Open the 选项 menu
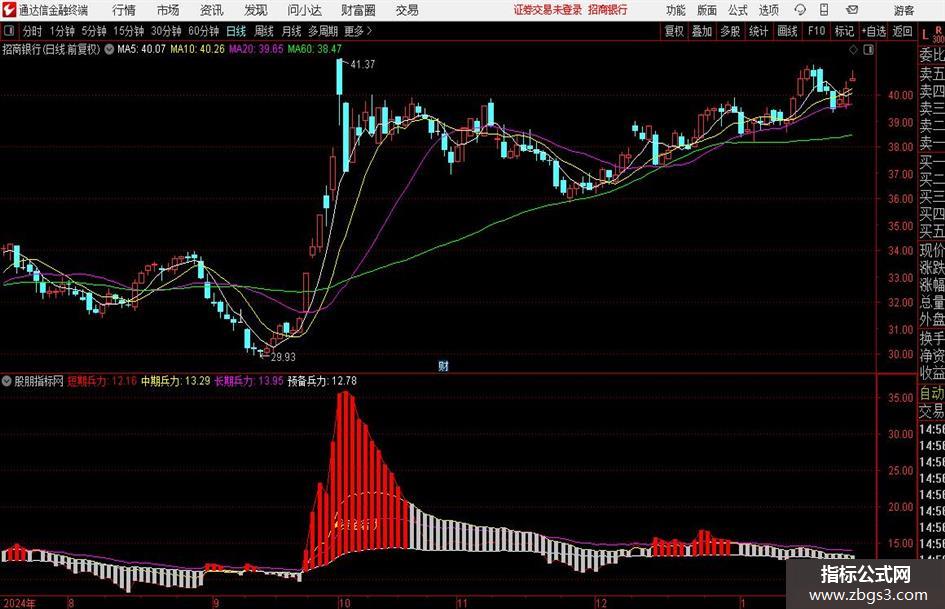 [x=769, y=10]
